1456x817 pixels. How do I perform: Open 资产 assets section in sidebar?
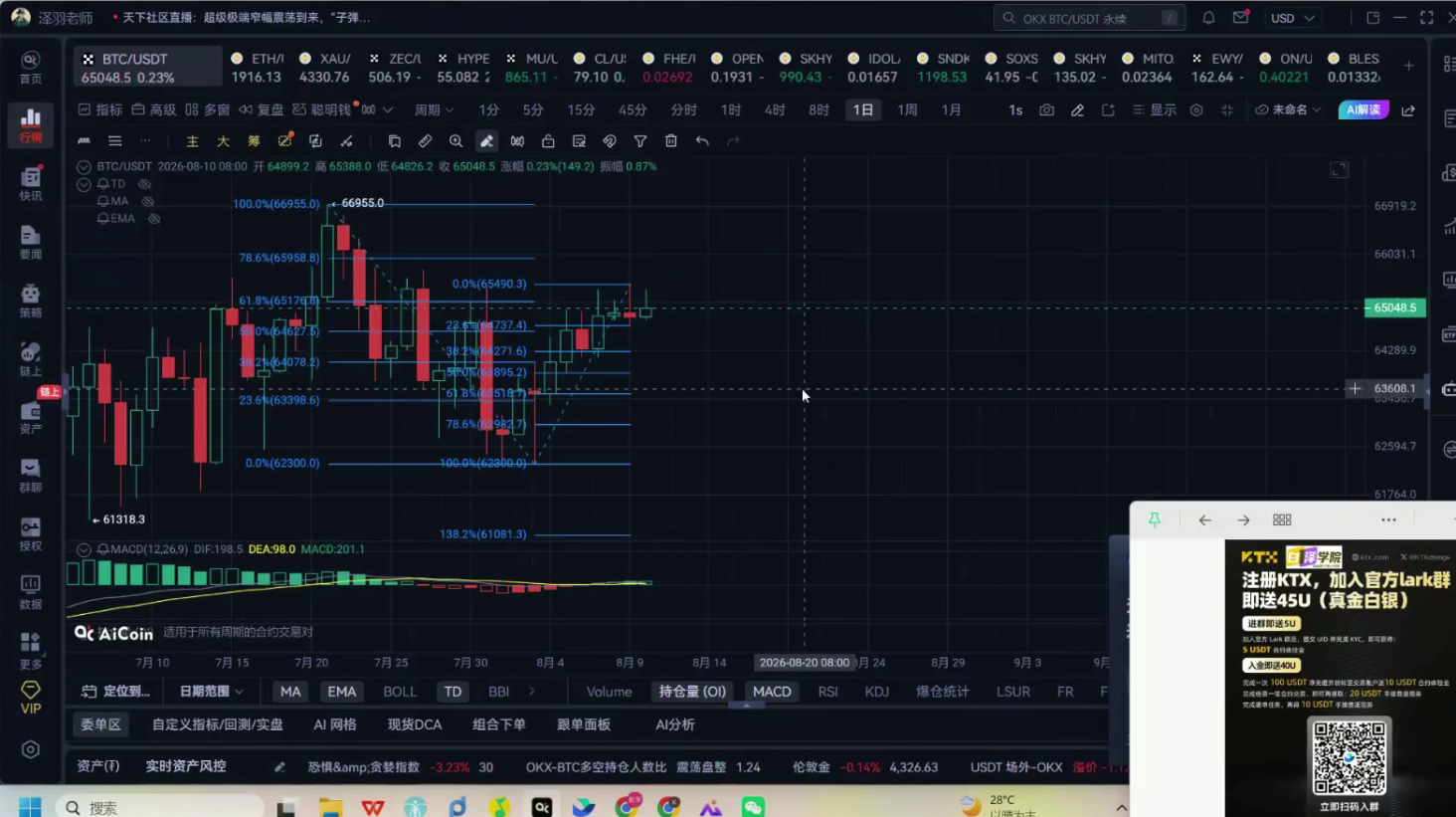[x=31, y=416]
